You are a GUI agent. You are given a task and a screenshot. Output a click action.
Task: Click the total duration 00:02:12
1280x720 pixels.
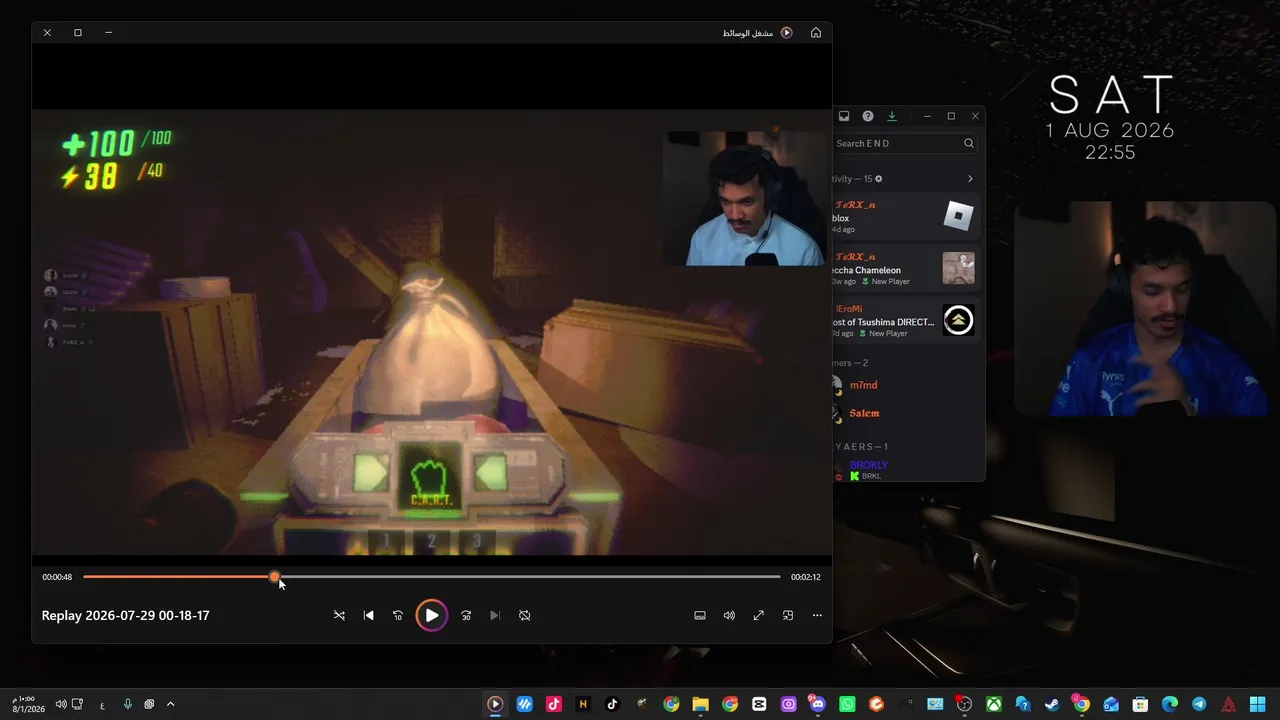tap(806, 577)
